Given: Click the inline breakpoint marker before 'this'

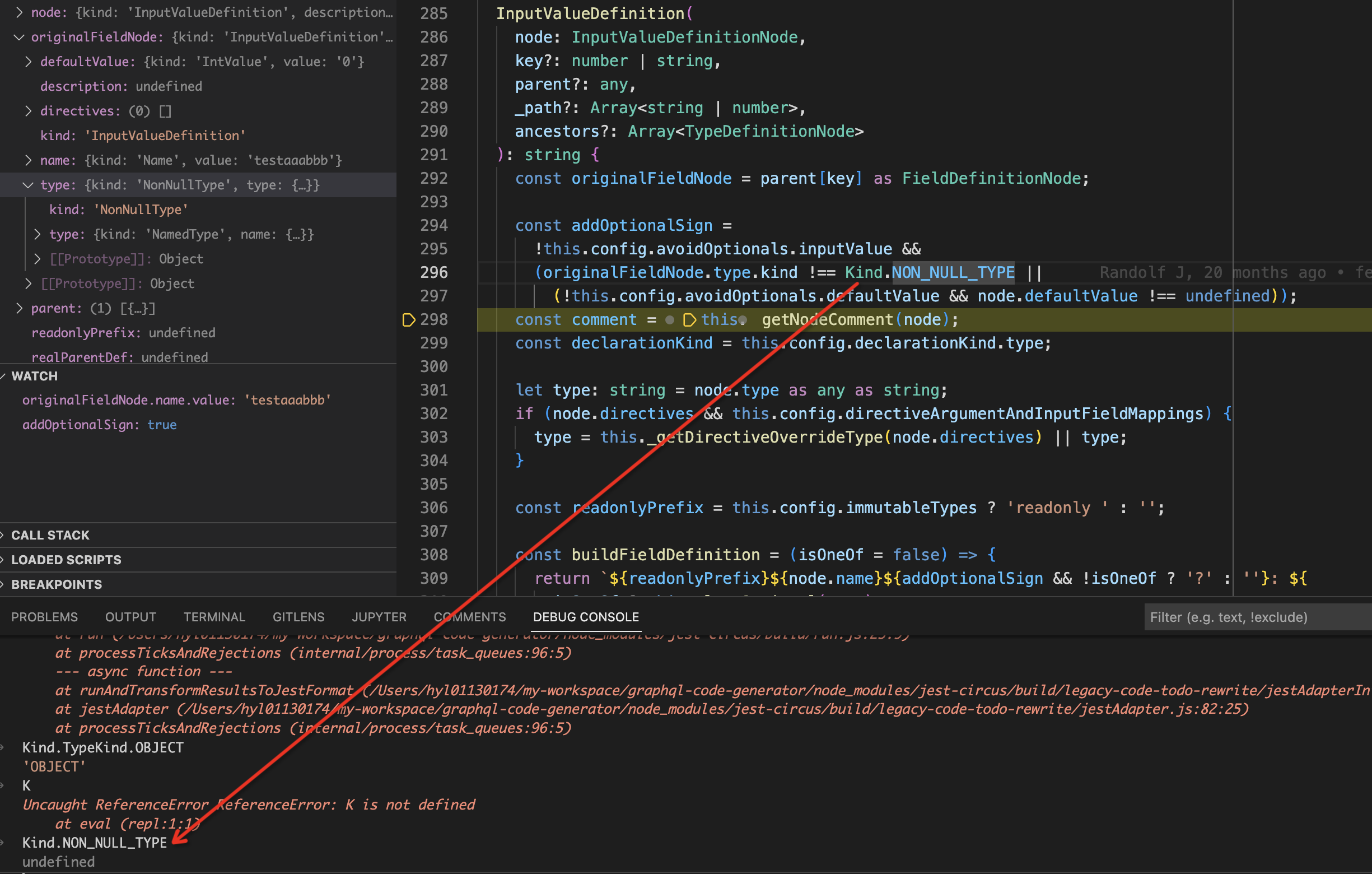Looking at the screenshot, I should (689, 320).
